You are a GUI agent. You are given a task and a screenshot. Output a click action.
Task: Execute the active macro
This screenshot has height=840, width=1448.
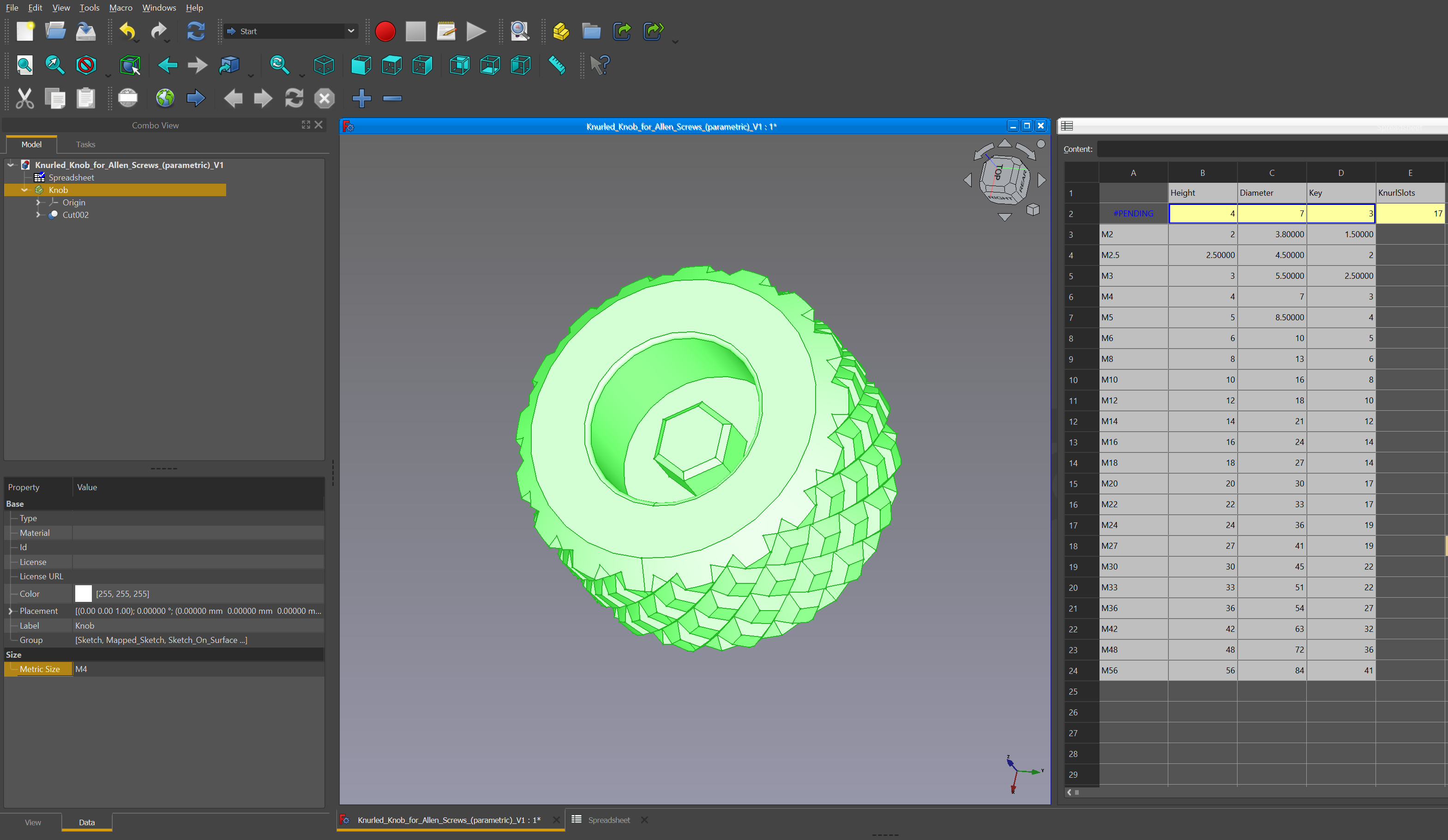pyautogui.click(x=476, y=31)
